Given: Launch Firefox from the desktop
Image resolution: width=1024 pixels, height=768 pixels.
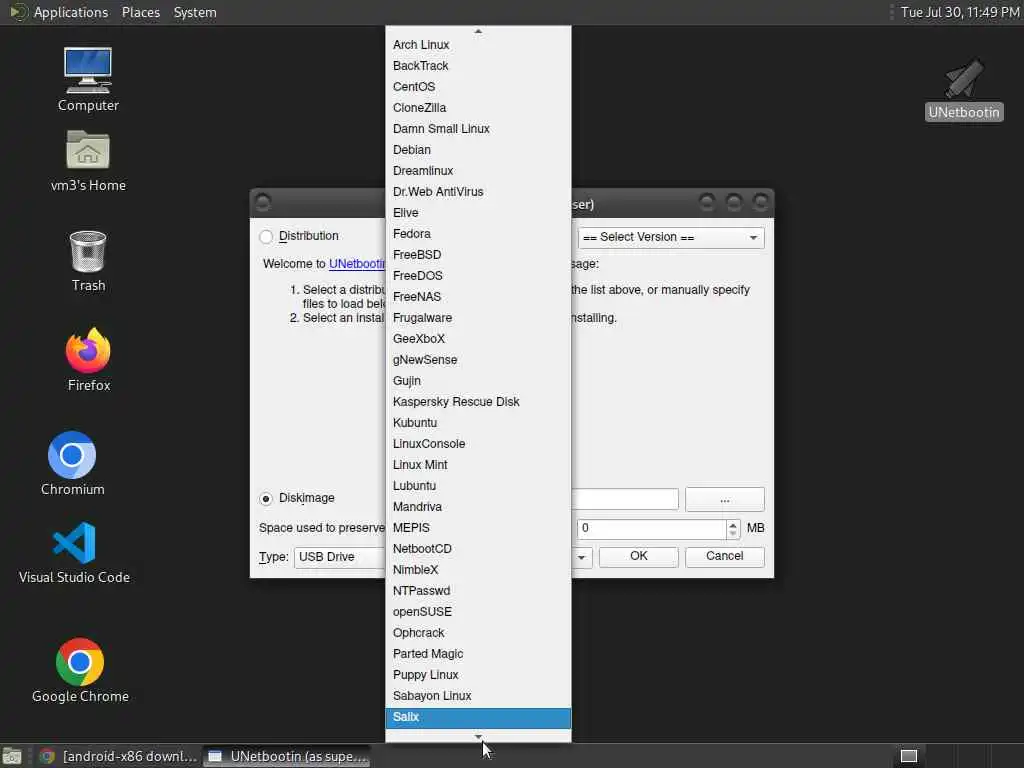Looking at the screenshot, I should coord(88,360).
